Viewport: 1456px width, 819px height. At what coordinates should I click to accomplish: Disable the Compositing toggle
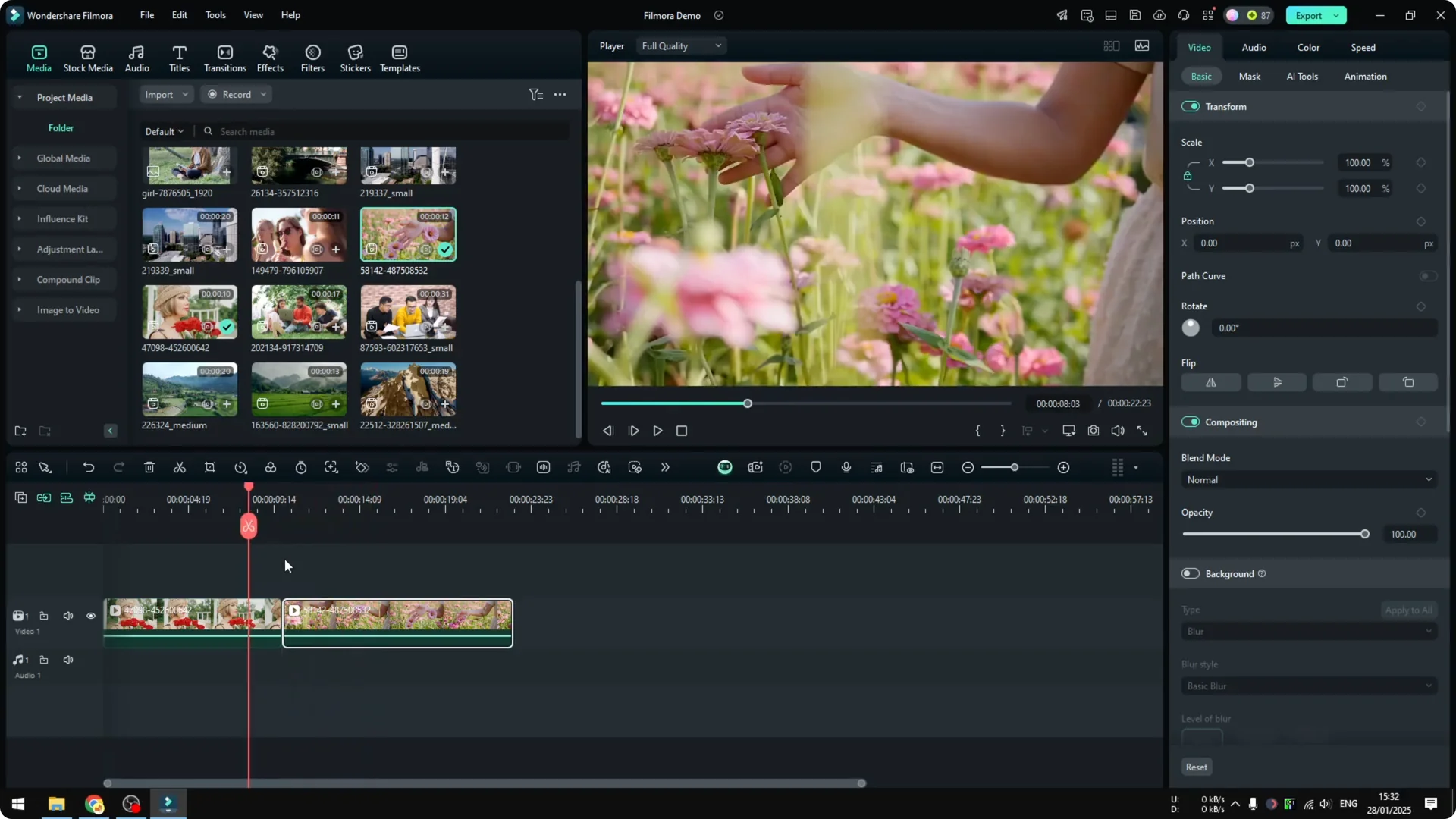(1190, 422)
